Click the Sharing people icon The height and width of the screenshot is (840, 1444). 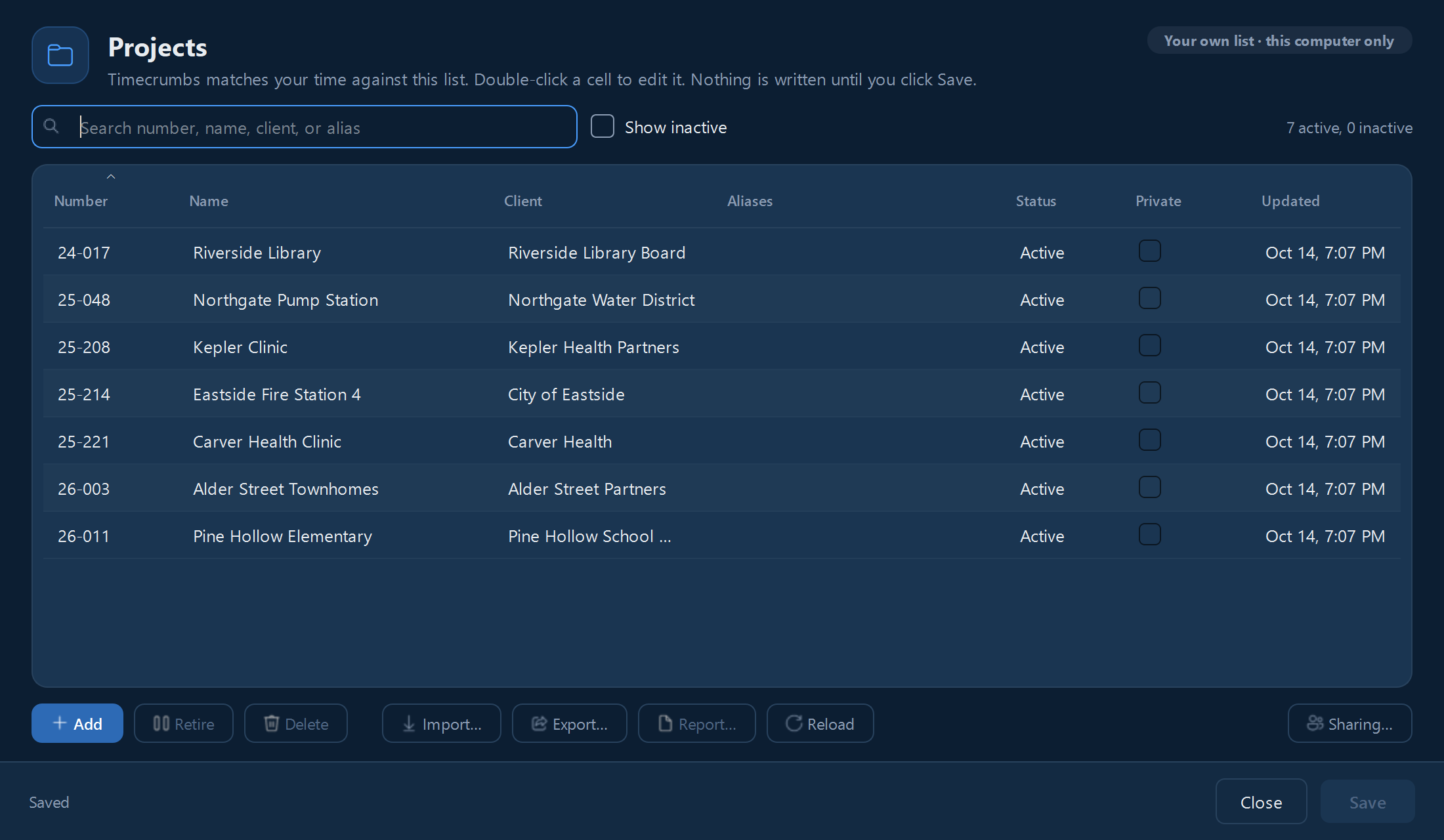(x=1315, y=723)
